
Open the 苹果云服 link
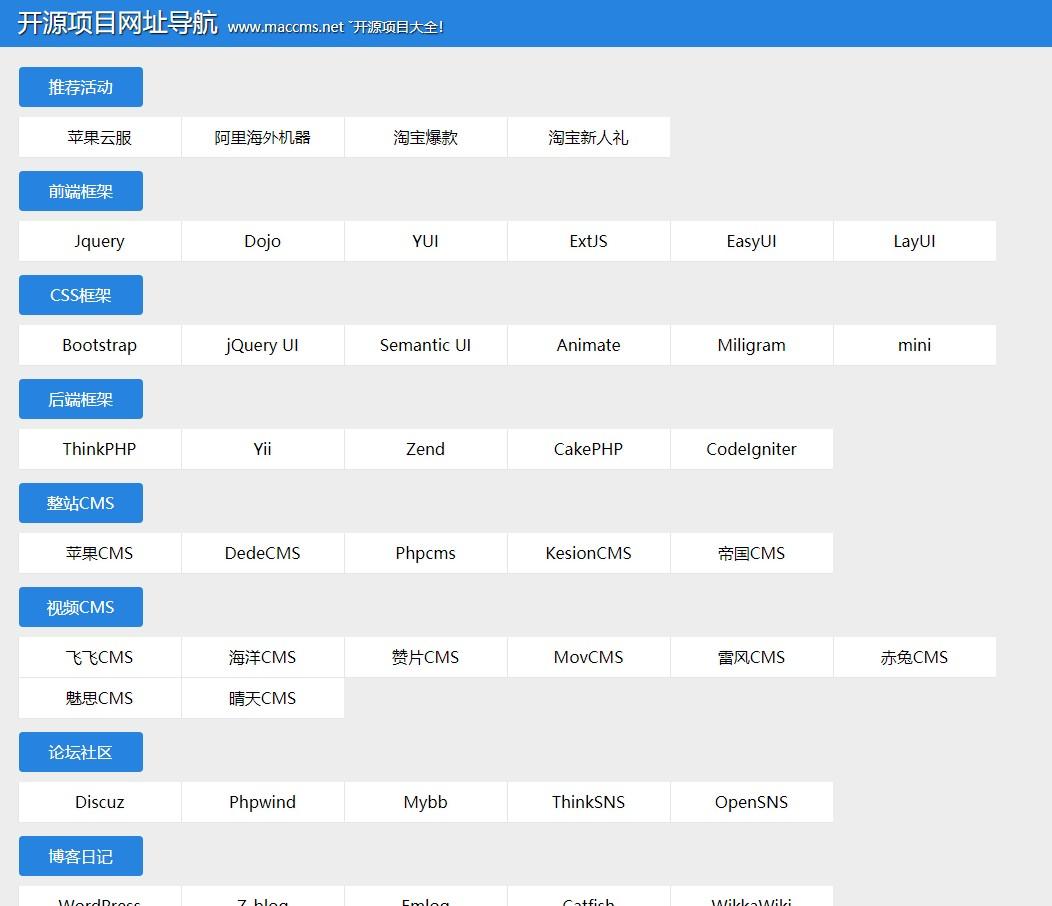[x=100, y=137]
